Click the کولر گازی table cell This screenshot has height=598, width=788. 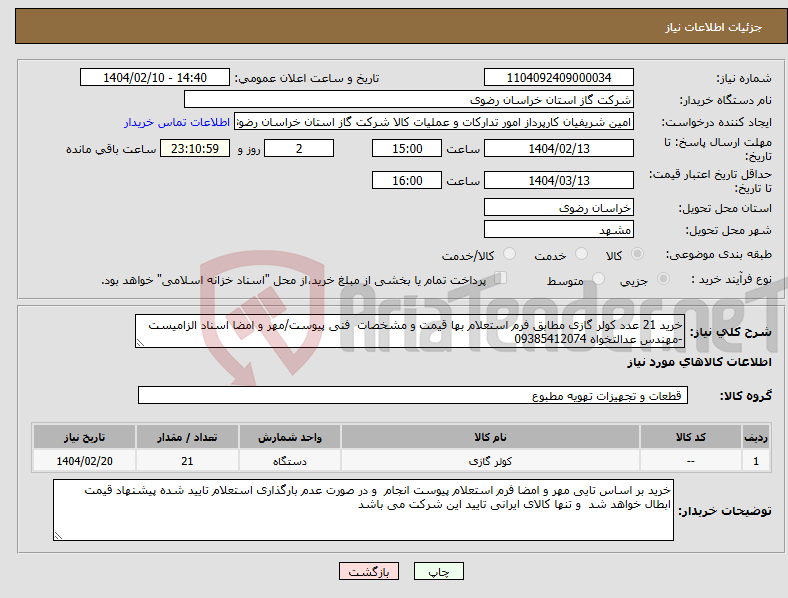coord(490,460)
